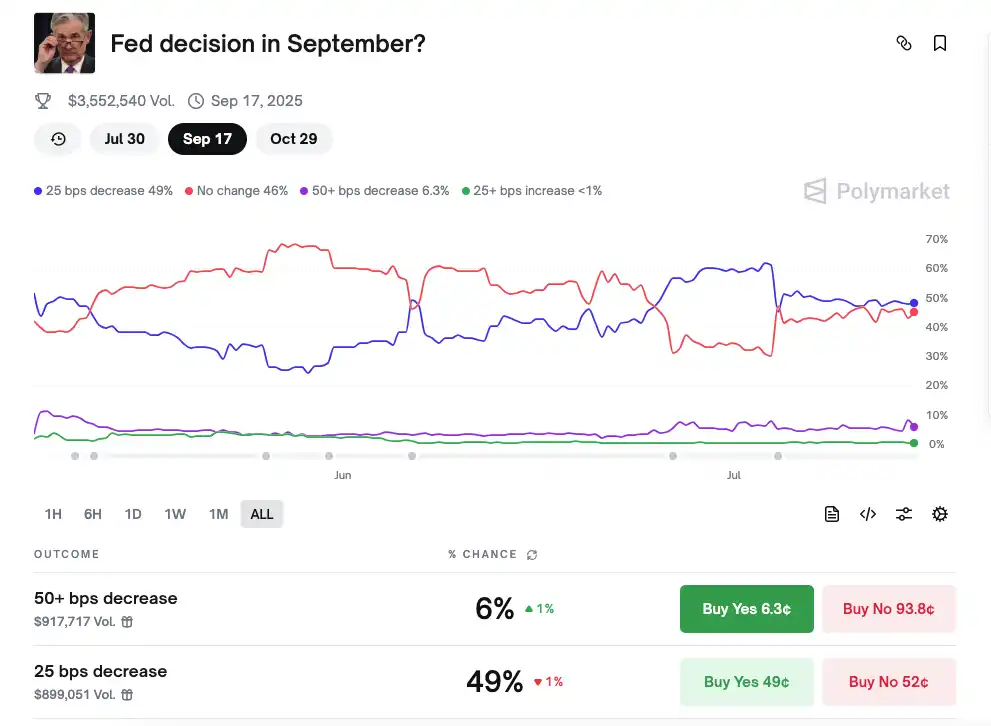Choose the ALL time range
Image resolution: width=991 pixels, height=726 pixels.
(x=262, y=514)
